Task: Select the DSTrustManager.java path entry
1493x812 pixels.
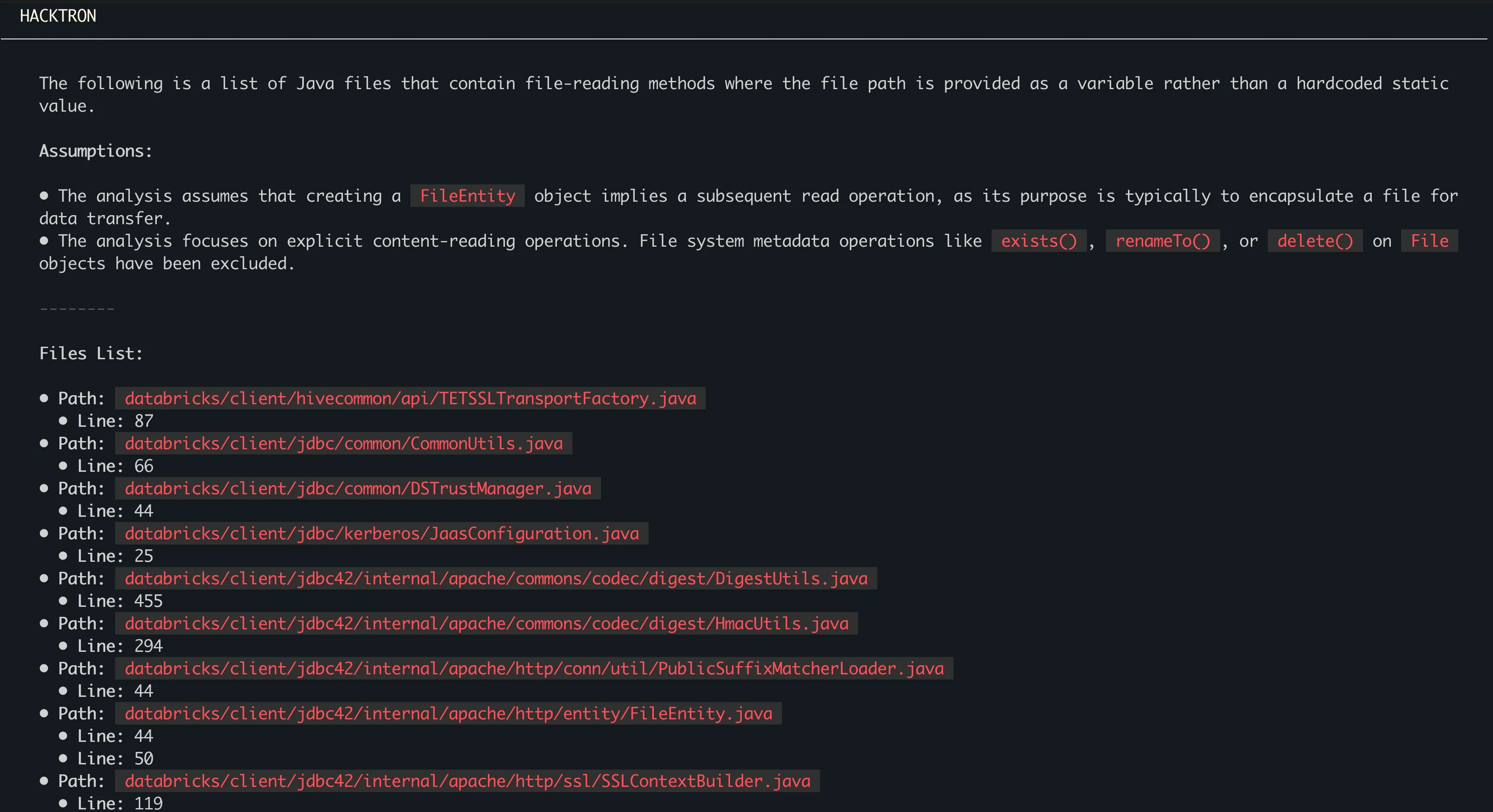Action: click(x=358, y=489)
